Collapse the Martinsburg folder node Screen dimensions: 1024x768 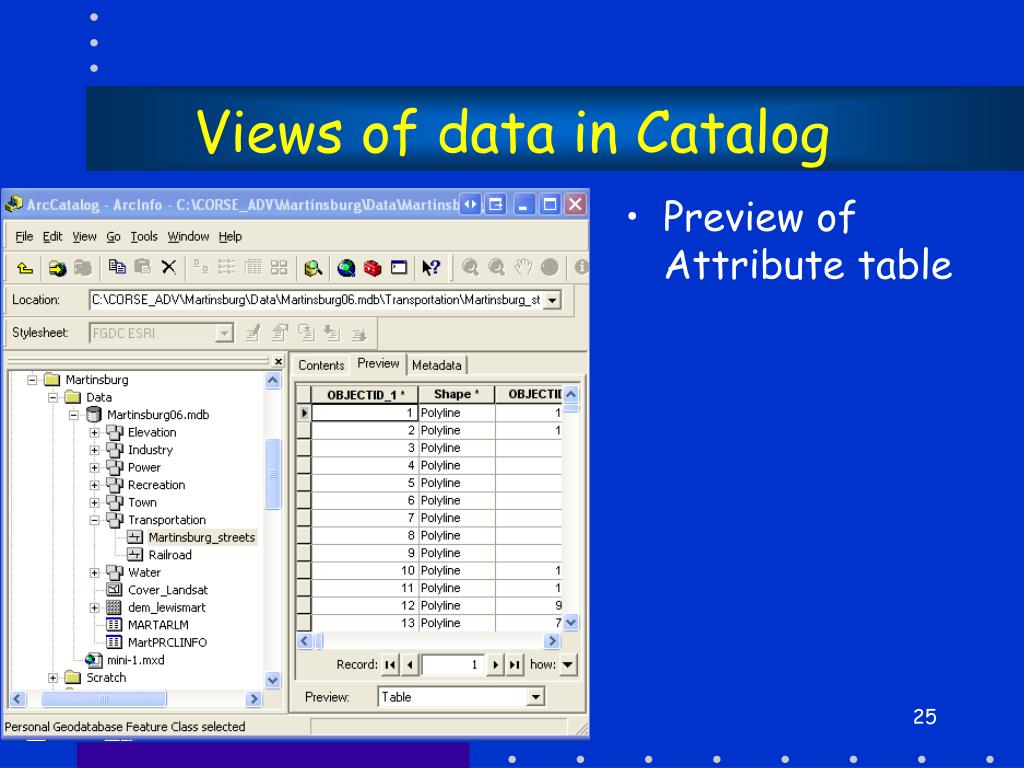point(31,379)
